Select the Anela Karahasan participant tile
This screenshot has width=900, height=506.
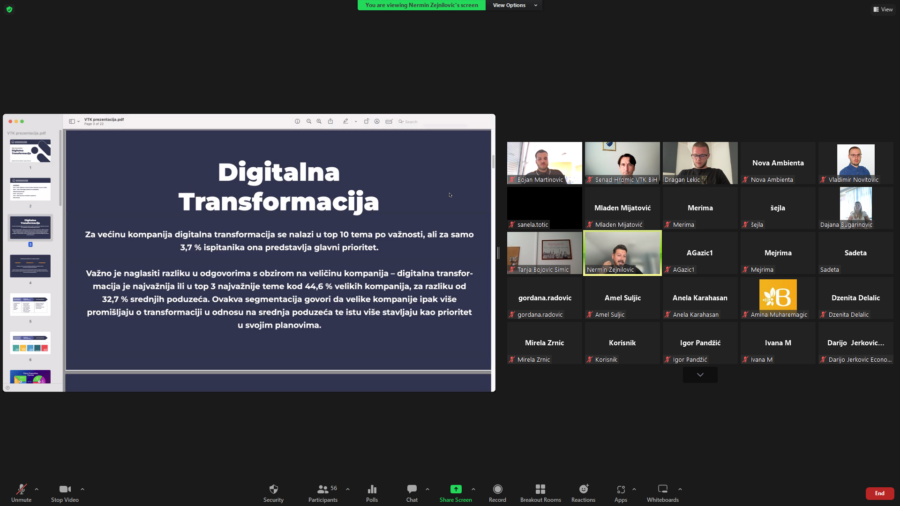pyautogui.click(x=700, y=298)
